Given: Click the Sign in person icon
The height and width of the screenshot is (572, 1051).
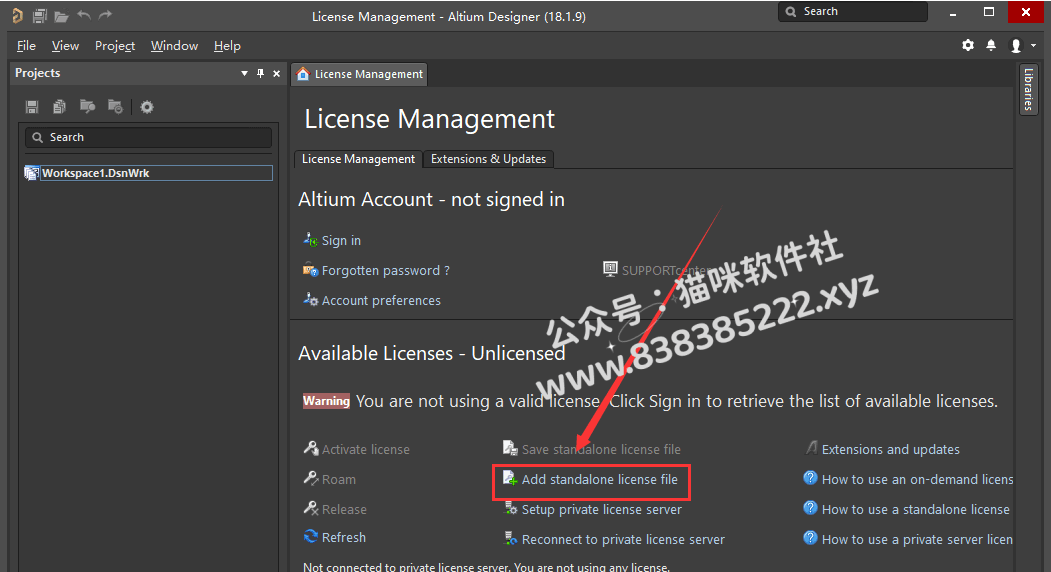Looking at the screenshot, I should click(x=310, y=239).
